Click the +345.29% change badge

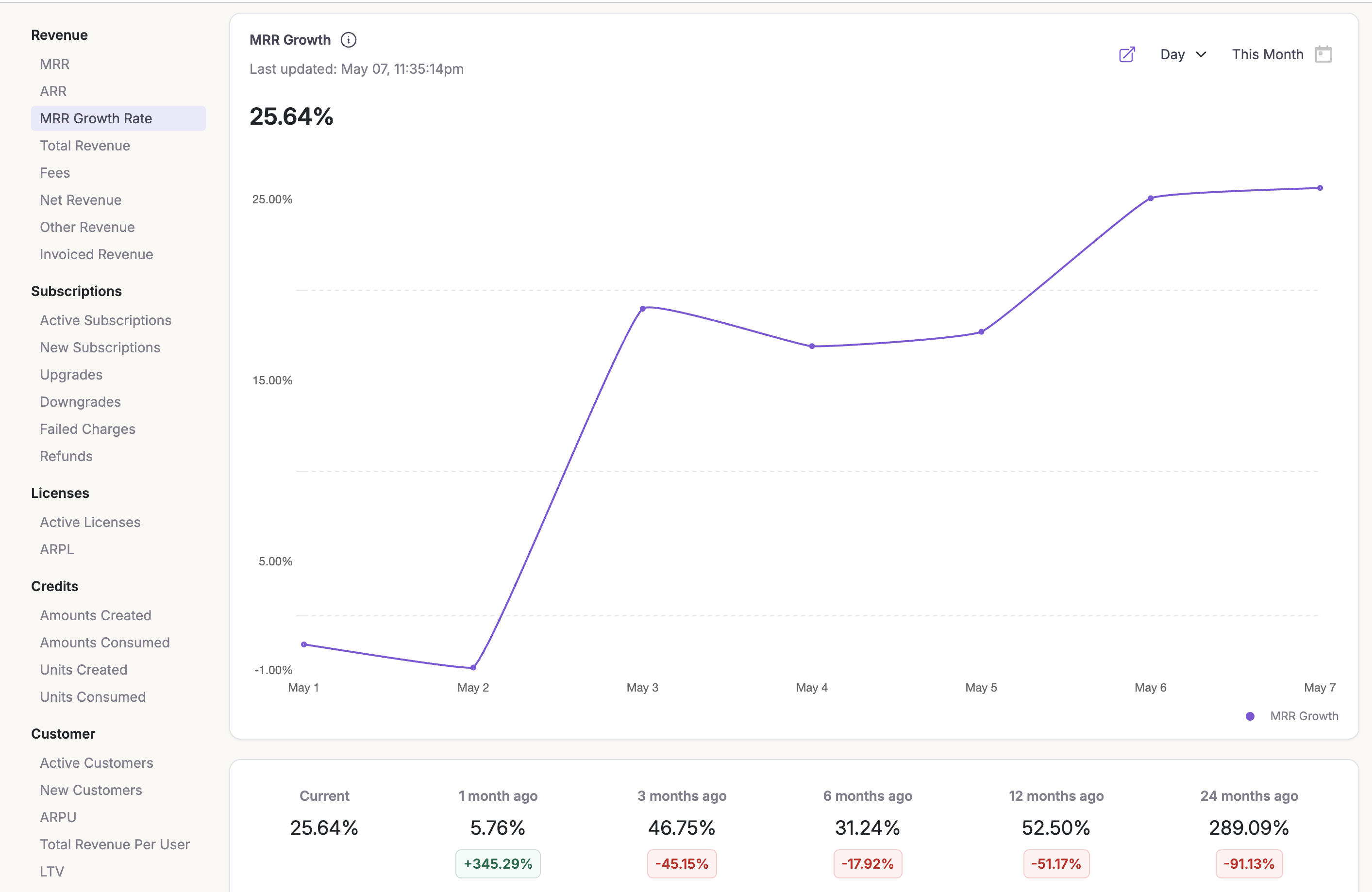498,864
